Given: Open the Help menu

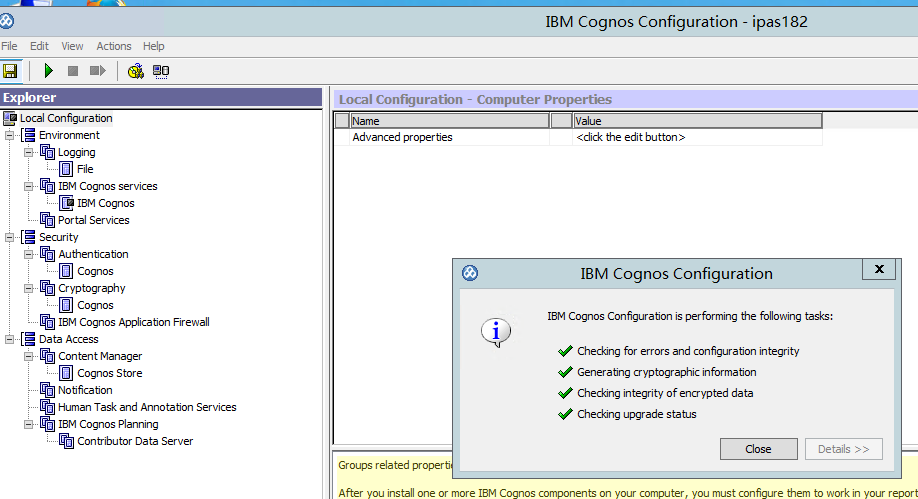Looking at the screenshot, I should coord(153,46).
